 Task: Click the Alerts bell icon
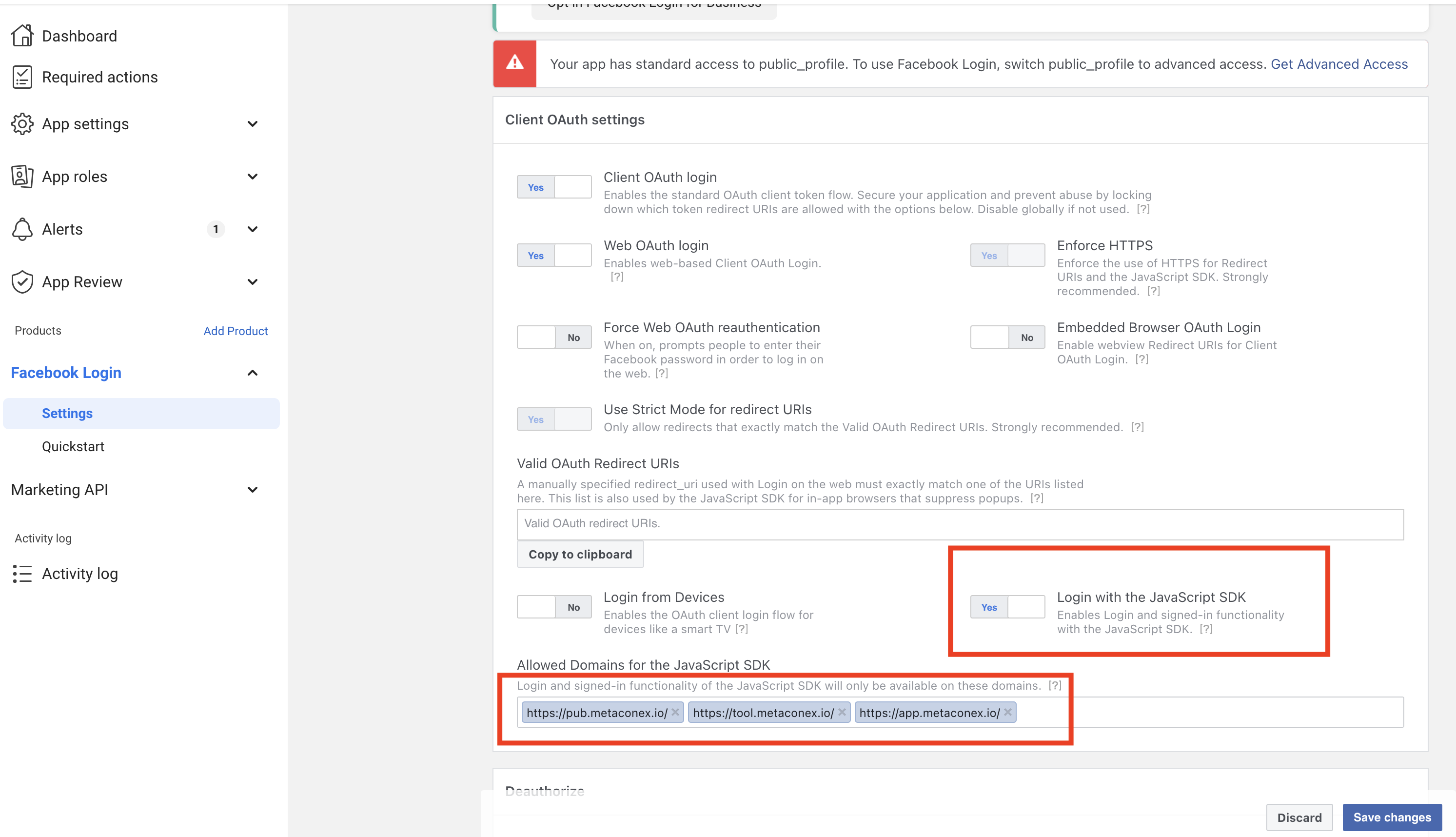(x=22, y=229)
